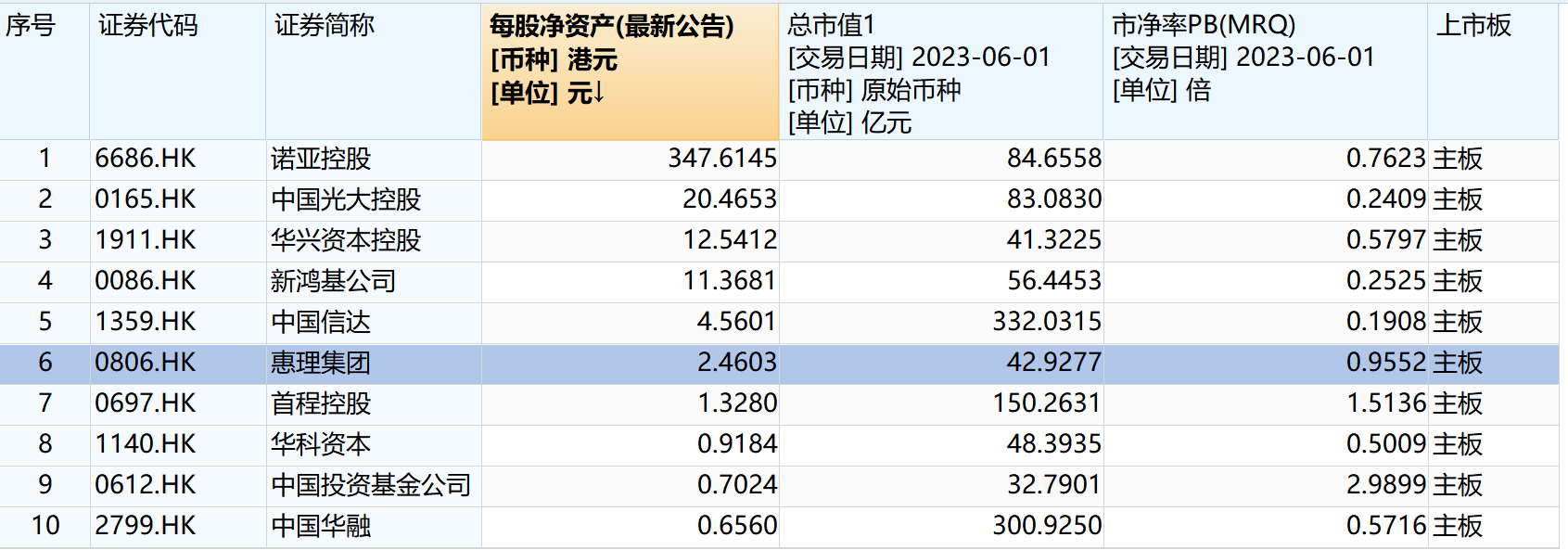This screenshot has height=550, width=1568.
Task: Click the 市净率PB(MRQ) column header
Action: 1265,72
